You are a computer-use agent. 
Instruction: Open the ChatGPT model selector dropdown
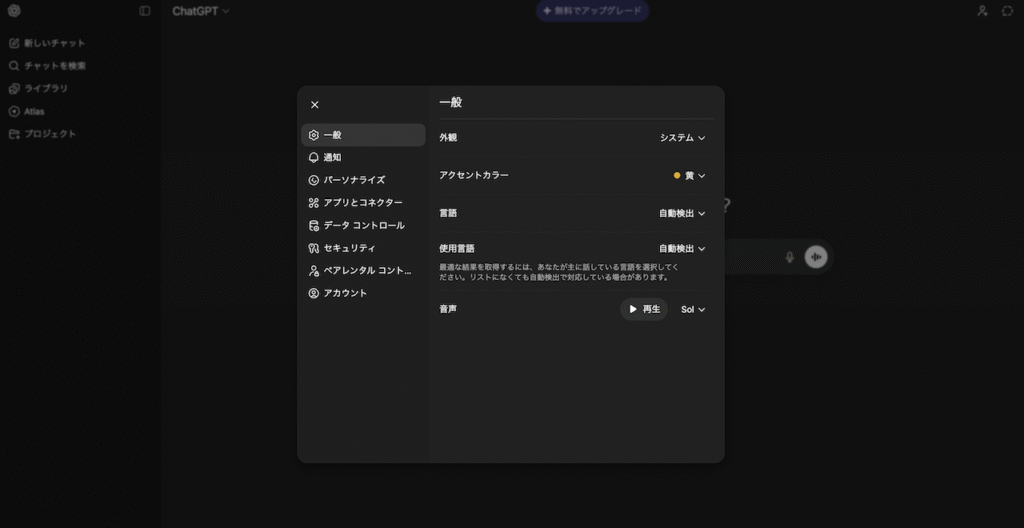click(200, 11)
